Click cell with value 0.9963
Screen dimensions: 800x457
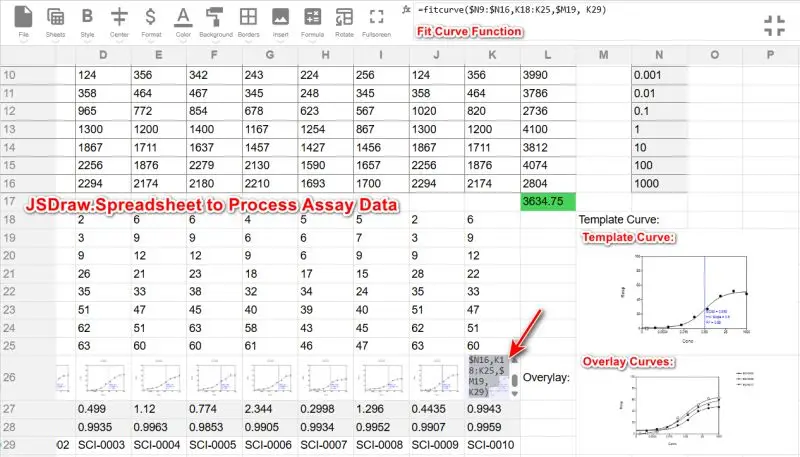coord(159,427)
